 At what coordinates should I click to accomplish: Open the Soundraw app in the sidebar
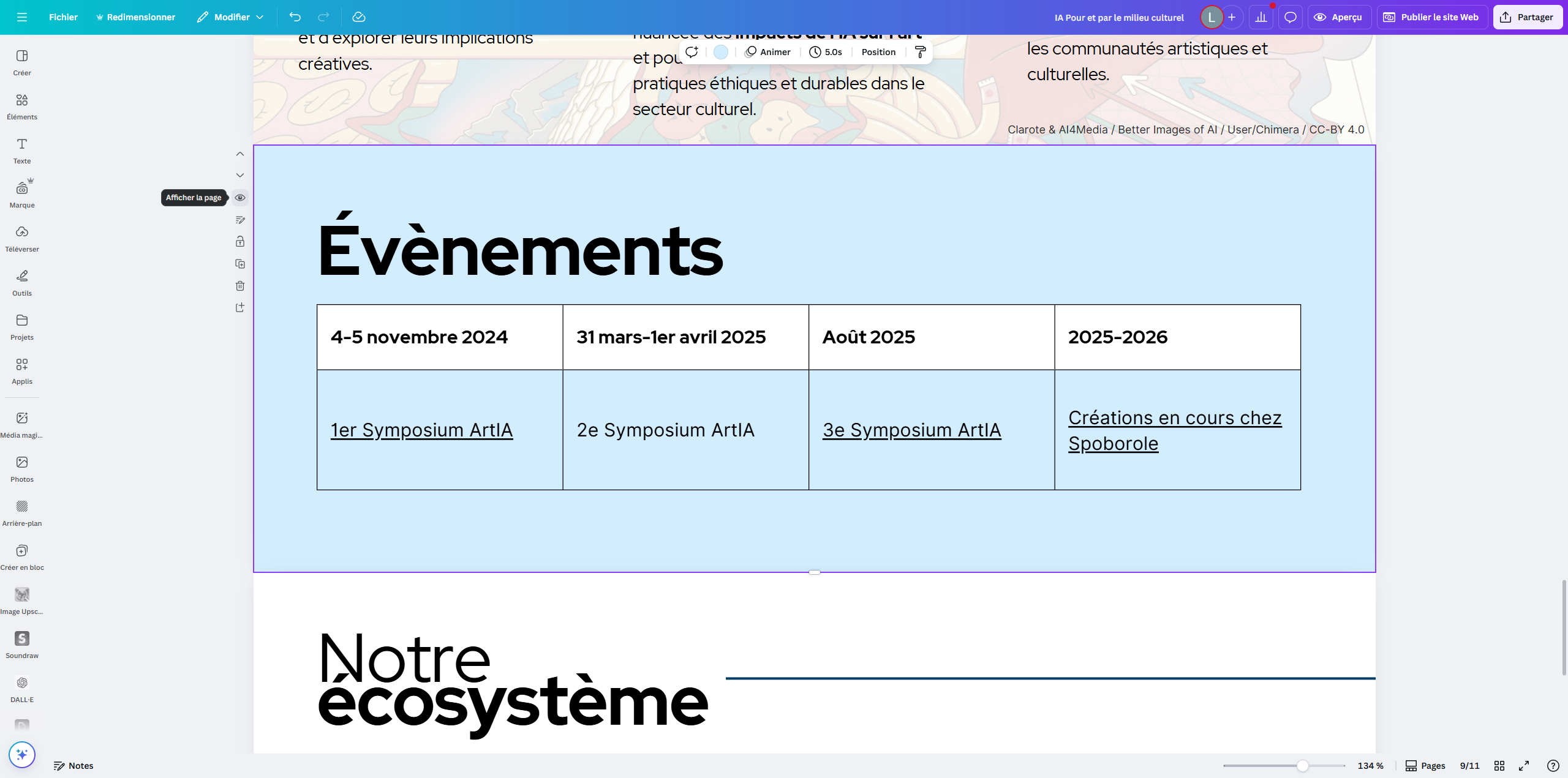tap(21, 645)
